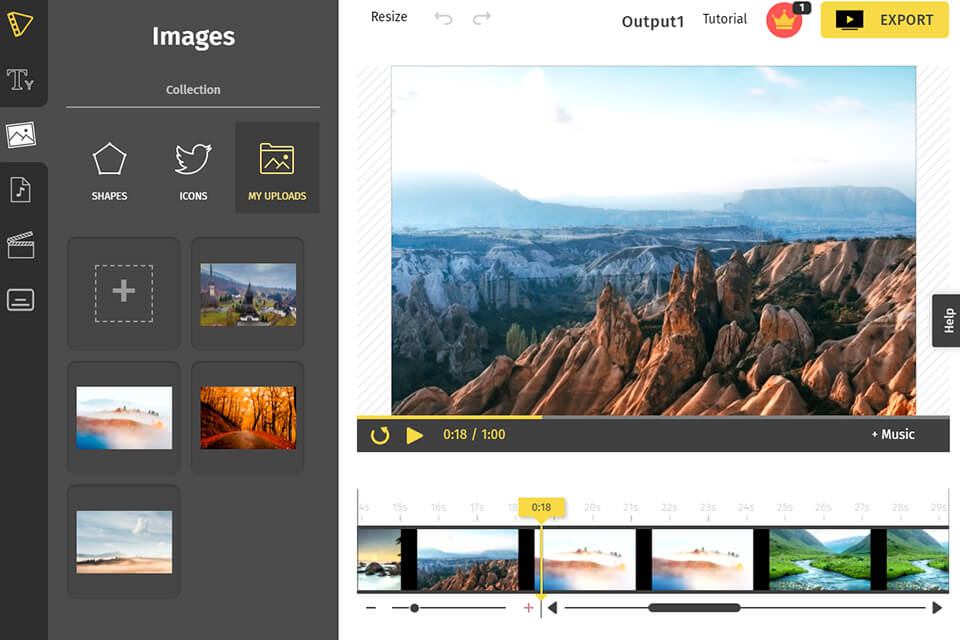Select the autumn forest road uploaded image
Image resolution: width=960 pixels, height=640 pixels.
248,418
